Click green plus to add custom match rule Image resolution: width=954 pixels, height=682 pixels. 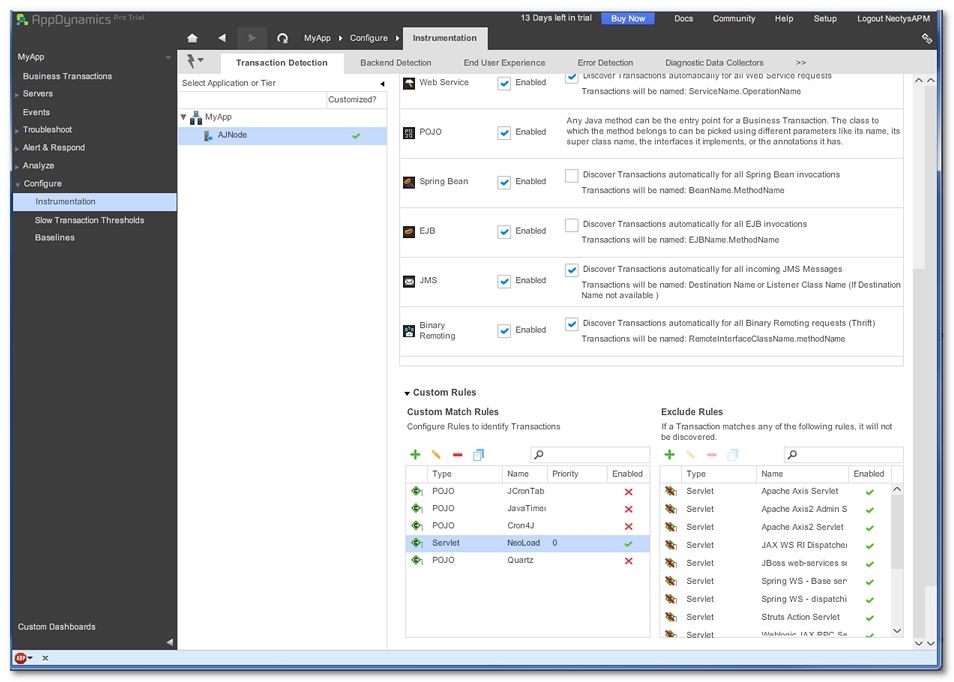[x=416, y=455]
